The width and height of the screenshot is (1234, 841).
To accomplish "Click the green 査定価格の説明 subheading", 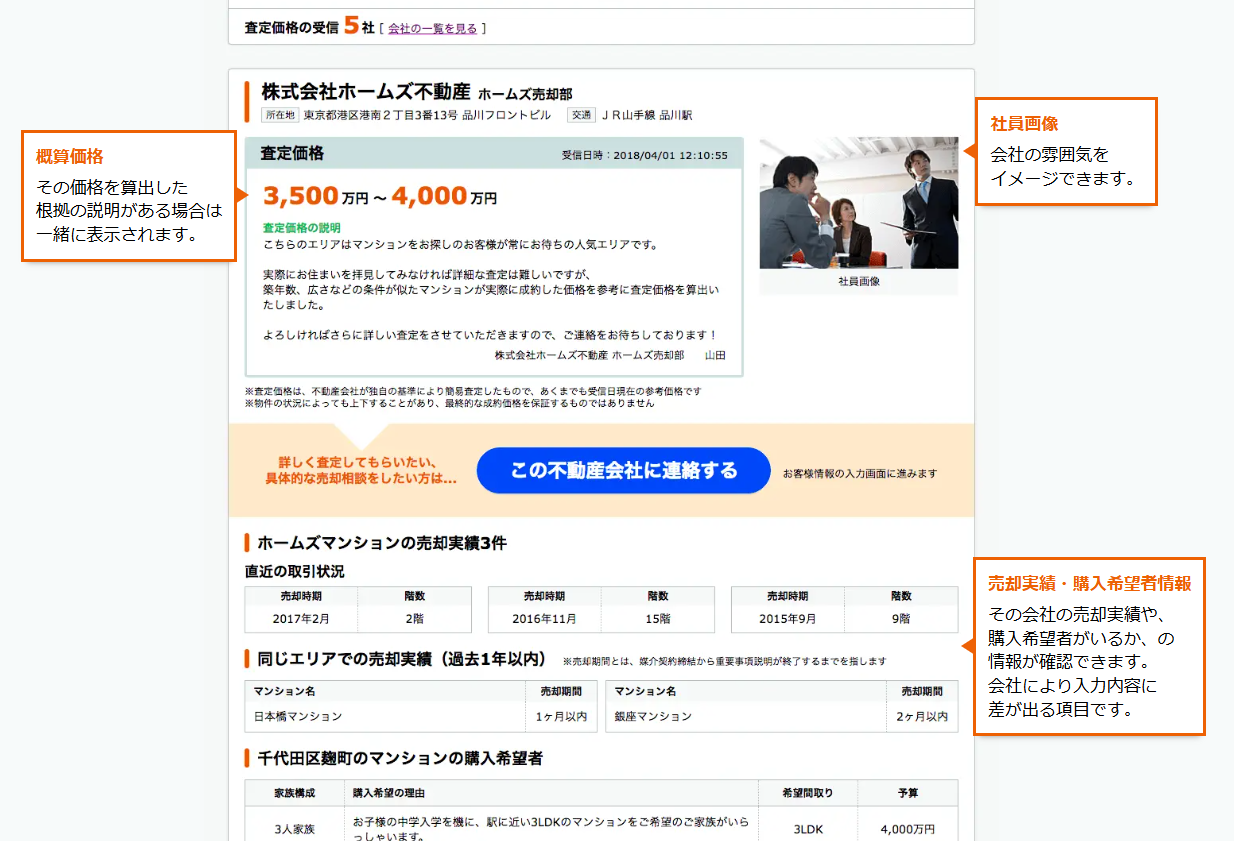I will point(301,228).
